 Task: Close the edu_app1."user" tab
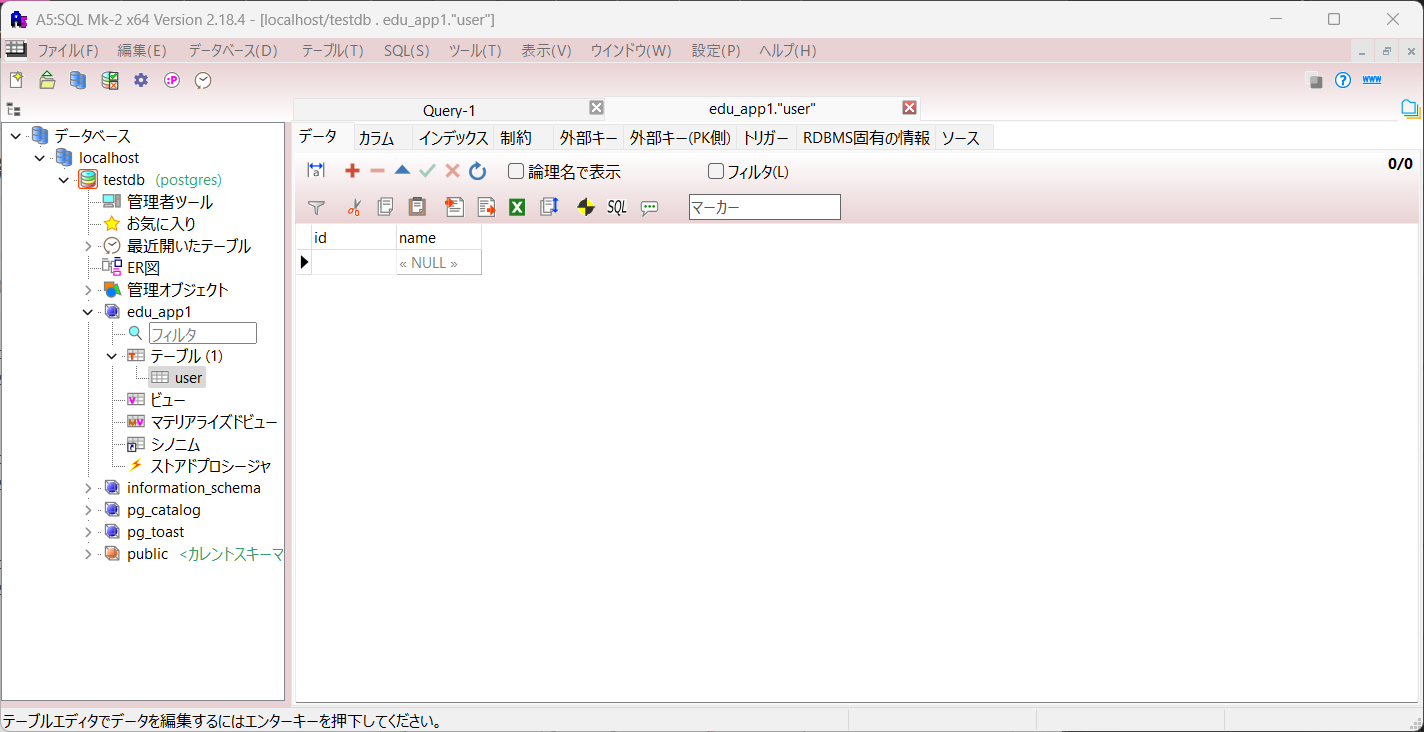[x=910, y=108]
